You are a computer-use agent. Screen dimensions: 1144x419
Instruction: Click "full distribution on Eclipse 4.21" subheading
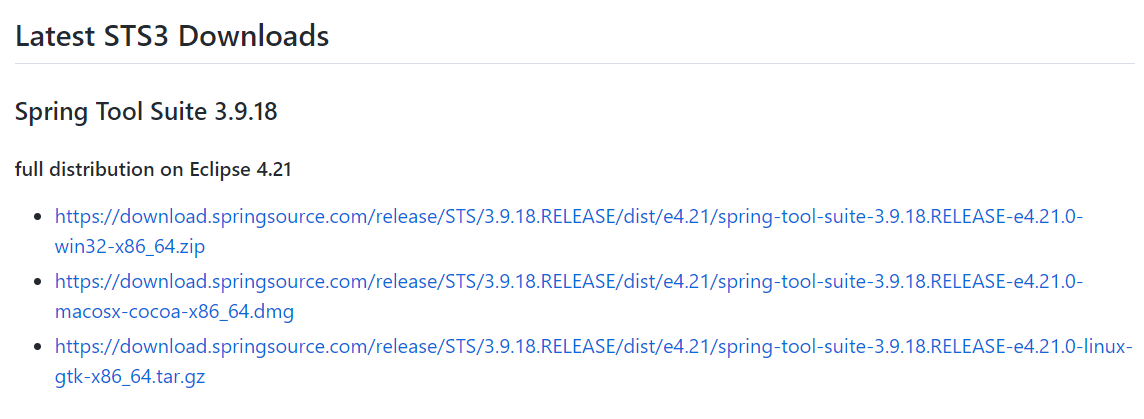tap(153, 170)
